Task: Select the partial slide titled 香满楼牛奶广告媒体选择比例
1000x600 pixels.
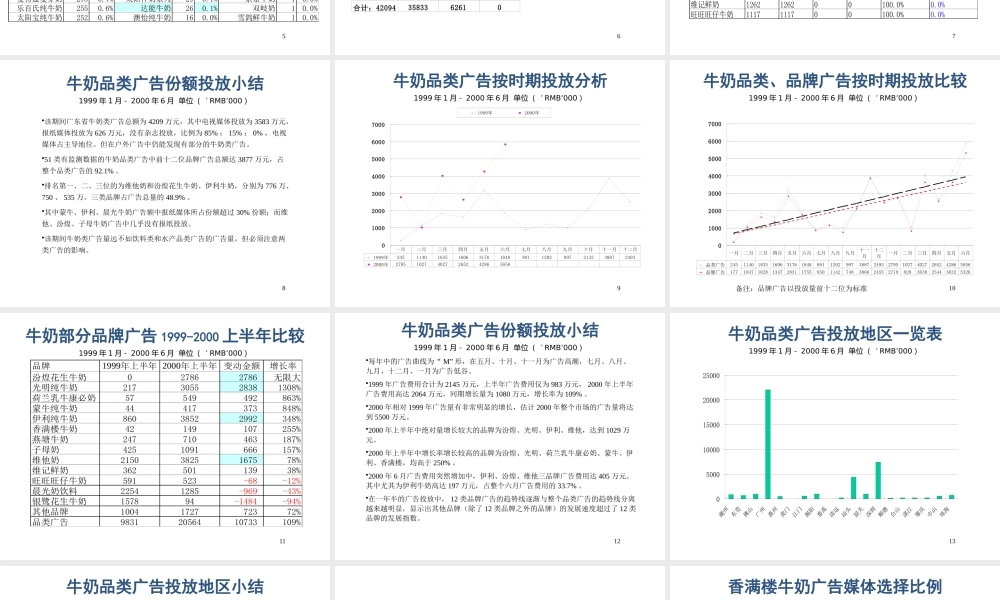Action: click(x=835, y=583)
